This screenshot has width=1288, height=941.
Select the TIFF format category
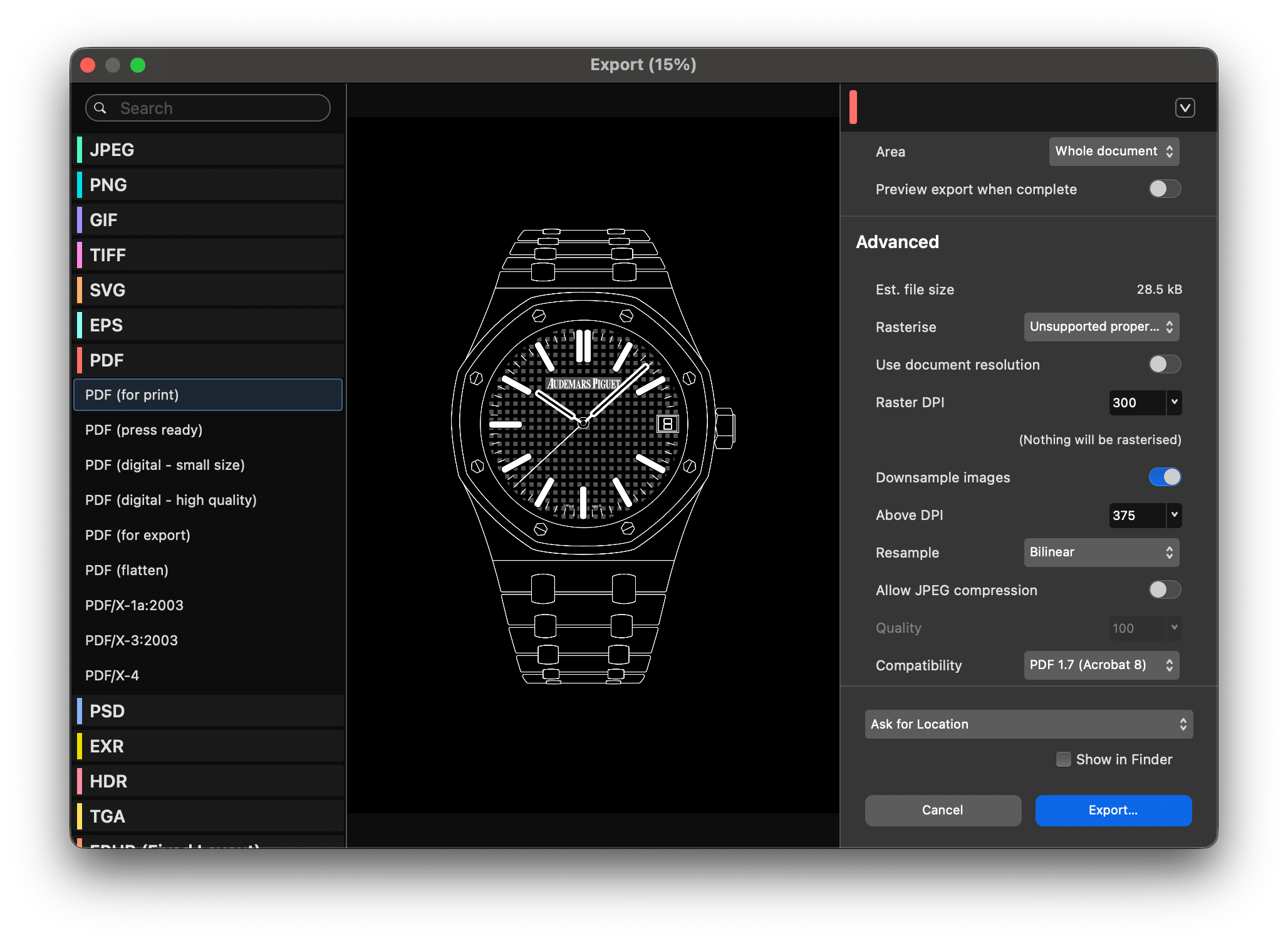(209, 255)
